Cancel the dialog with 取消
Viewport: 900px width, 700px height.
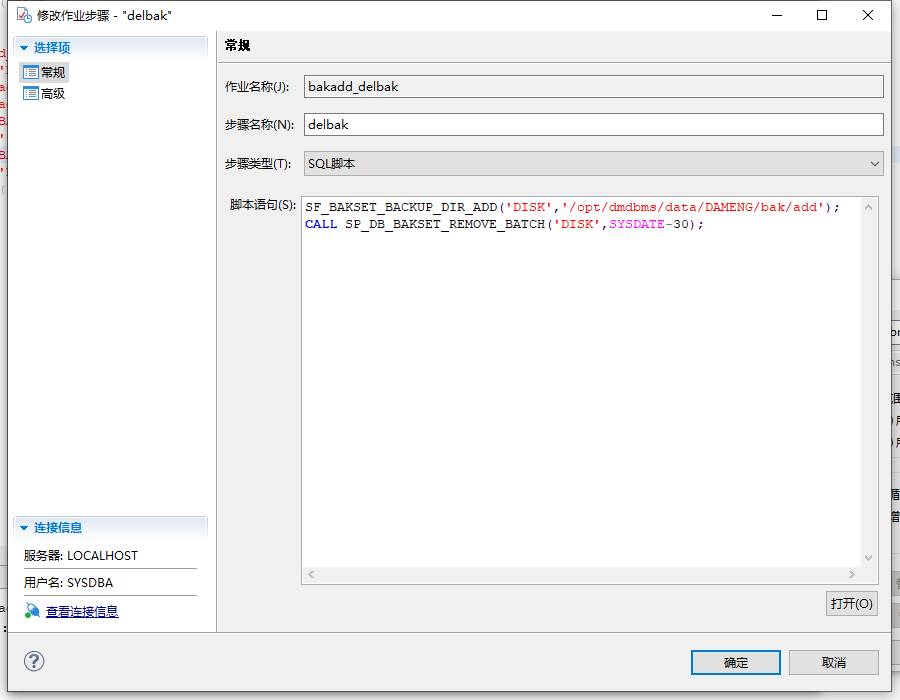833,662
